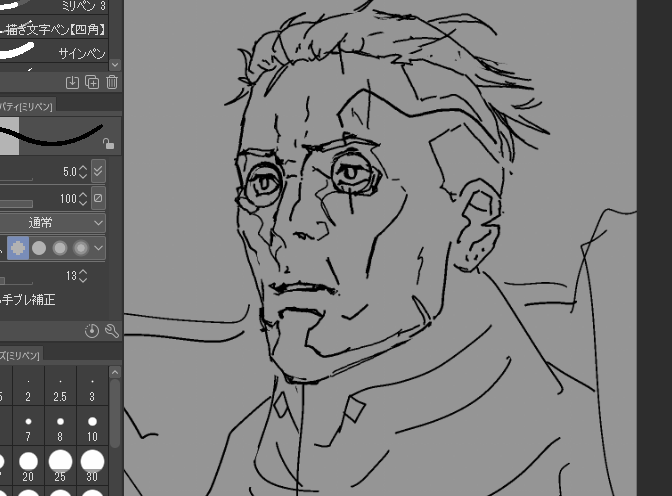Screen dimensions: 672x496
Task: Select brush size preset 30
Action: point(92,466)
